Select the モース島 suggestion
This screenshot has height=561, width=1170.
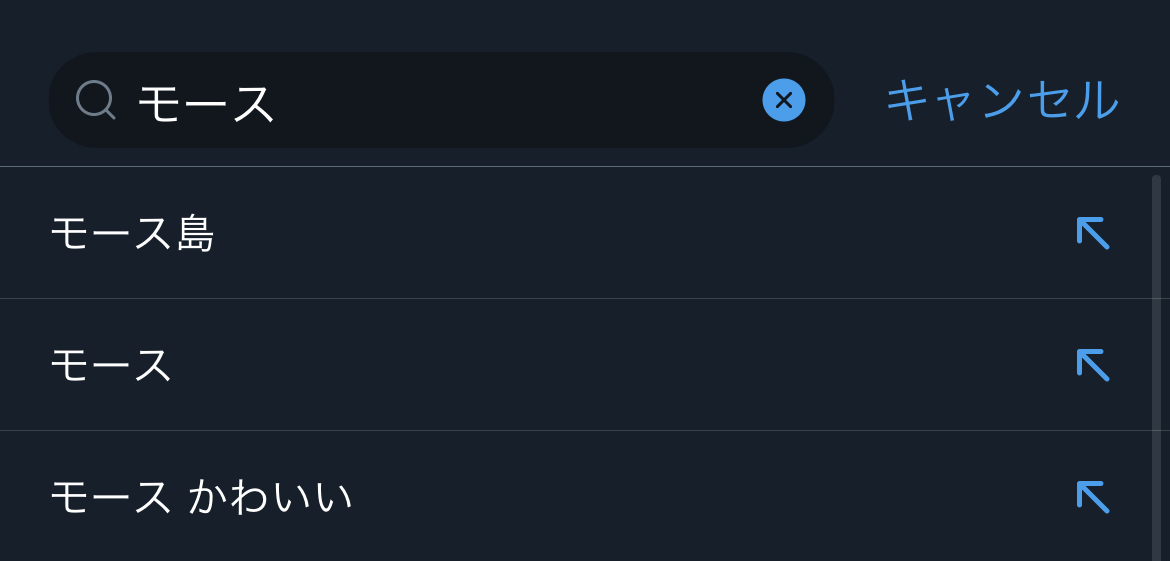point(132,234)
